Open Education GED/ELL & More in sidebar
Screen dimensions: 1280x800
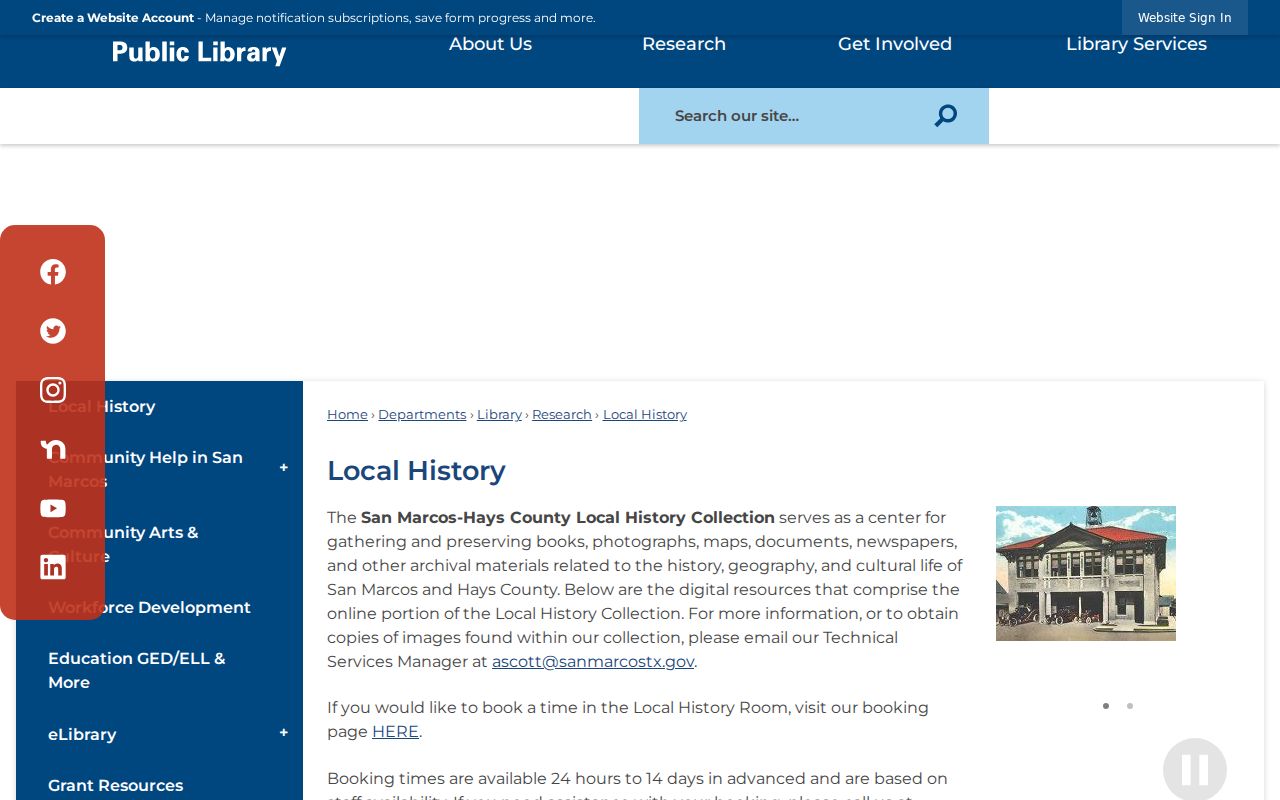point(137,670)
